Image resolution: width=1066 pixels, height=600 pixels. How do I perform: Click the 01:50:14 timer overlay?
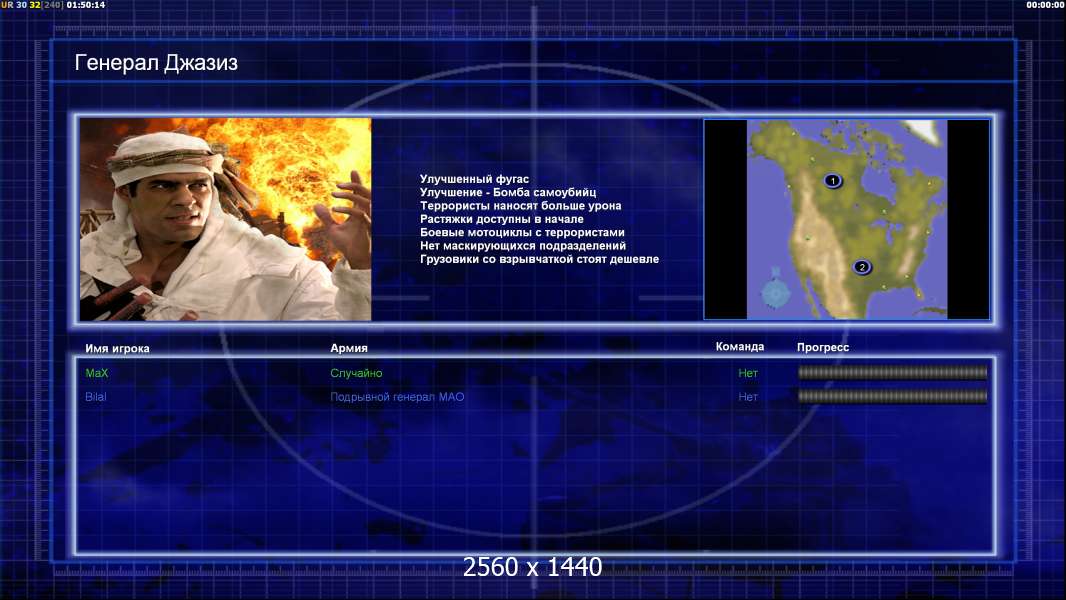86,5
